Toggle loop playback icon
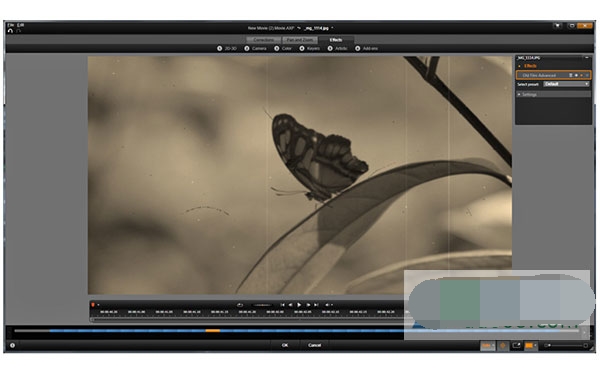This screenshot has height=375, width=600. (240, 305)
